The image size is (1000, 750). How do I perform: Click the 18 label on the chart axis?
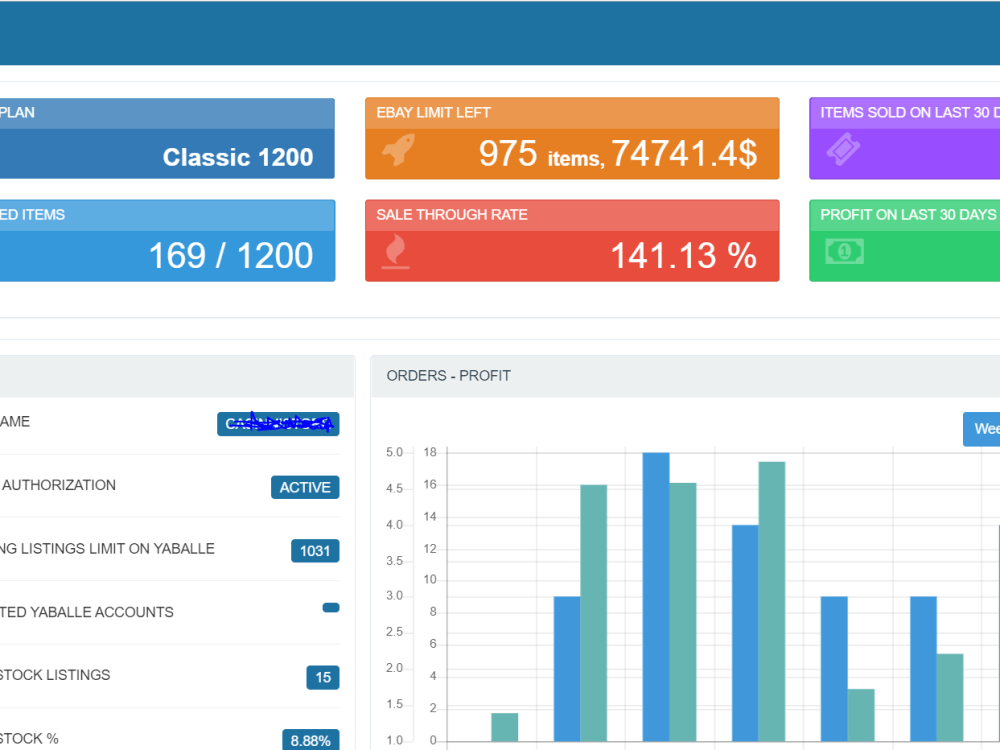pyautogui.click(x=430, y=452)
